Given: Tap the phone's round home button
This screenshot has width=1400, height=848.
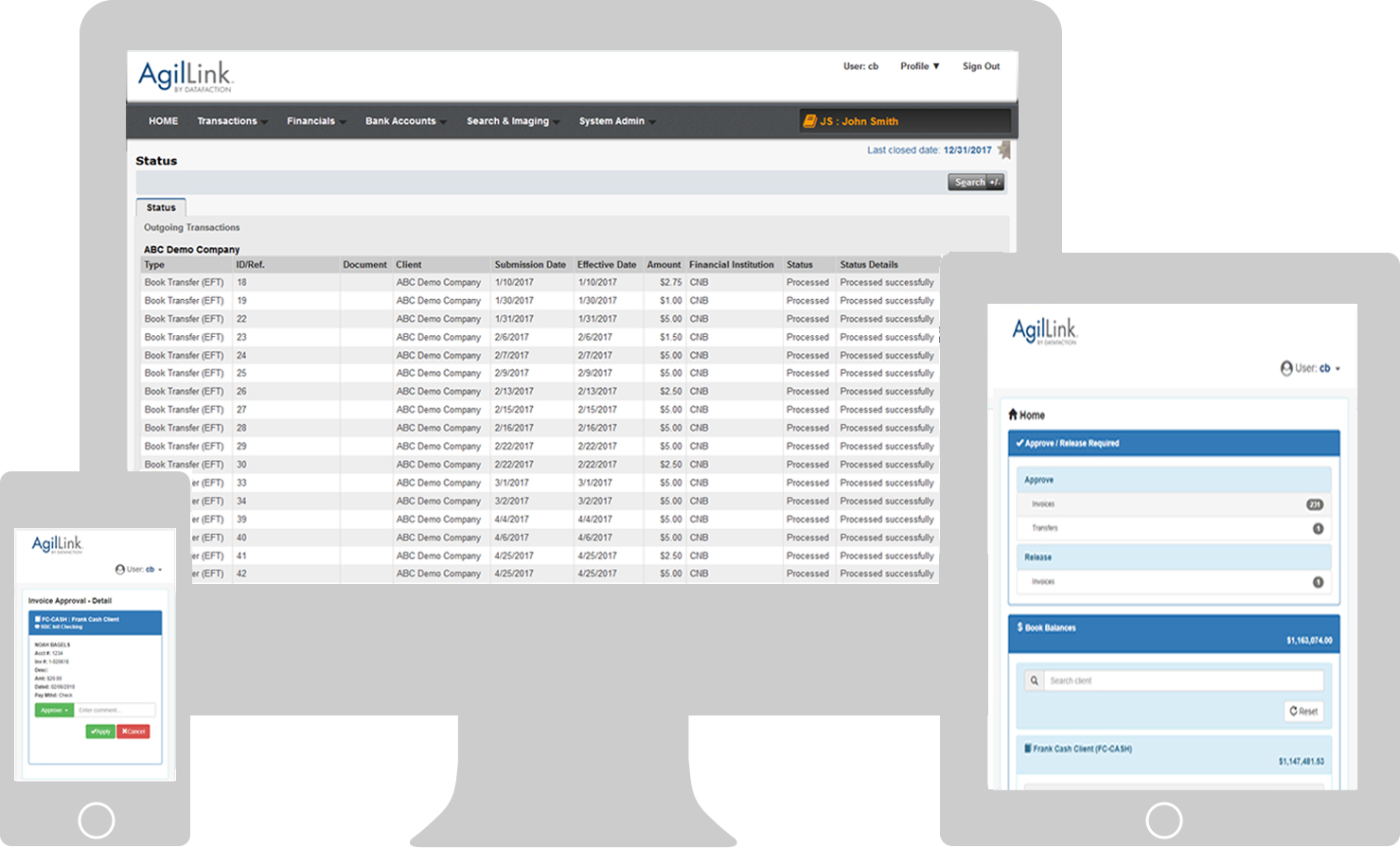Looking at the screenshot, I should coord(96,821).
